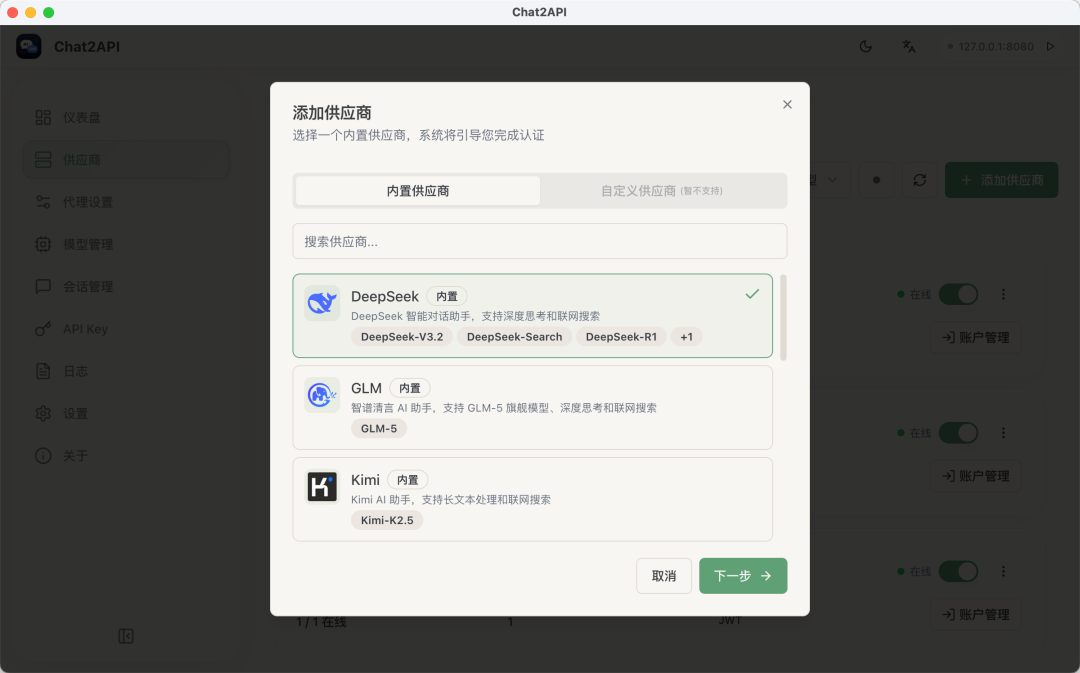Click the Kimi description text
Screen dimensions: 1080x673
click(451, 499)
